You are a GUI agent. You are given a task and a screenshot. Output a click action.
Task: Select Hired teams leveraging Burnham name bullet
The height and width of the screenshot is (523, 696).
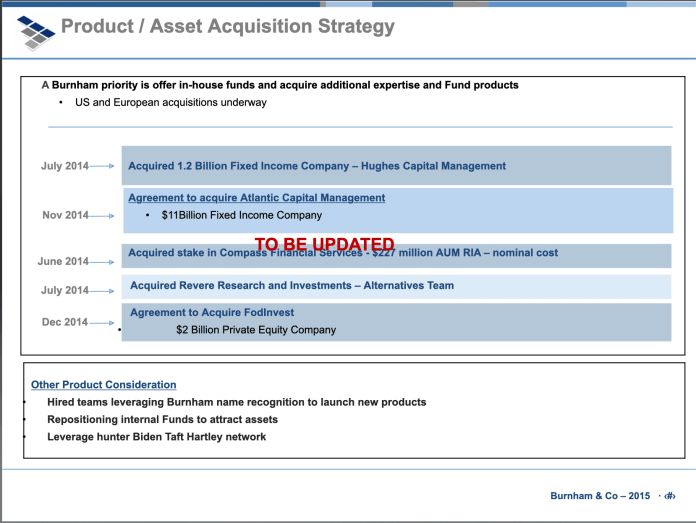coord(237,402)
